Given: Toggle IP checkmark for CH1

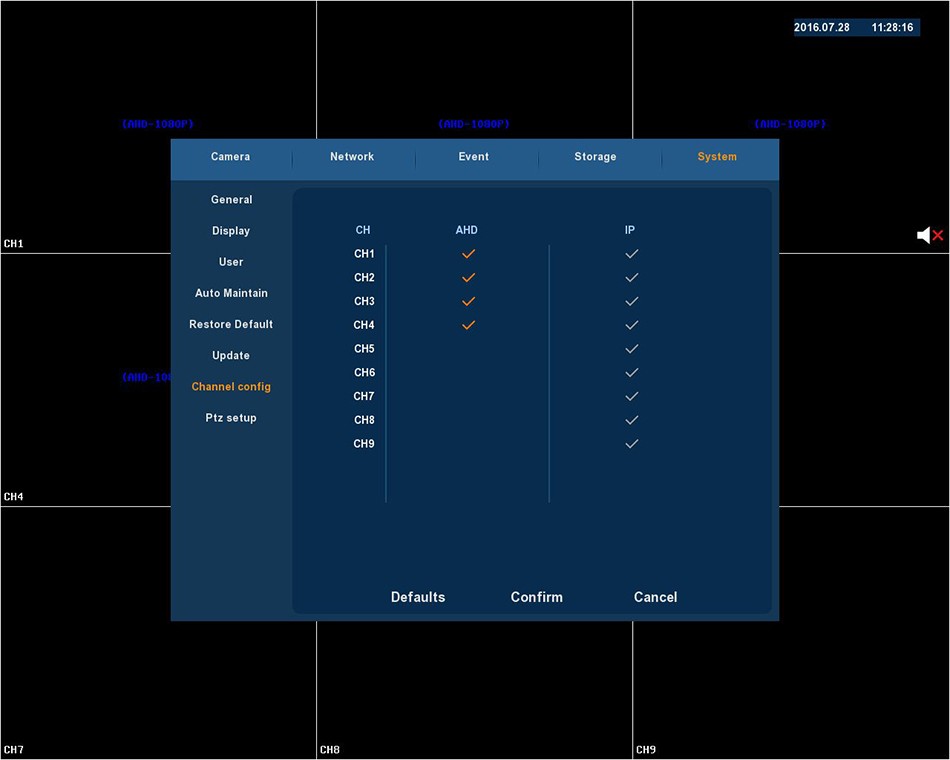Looking at the screenshot, I should tap(631, 254).
